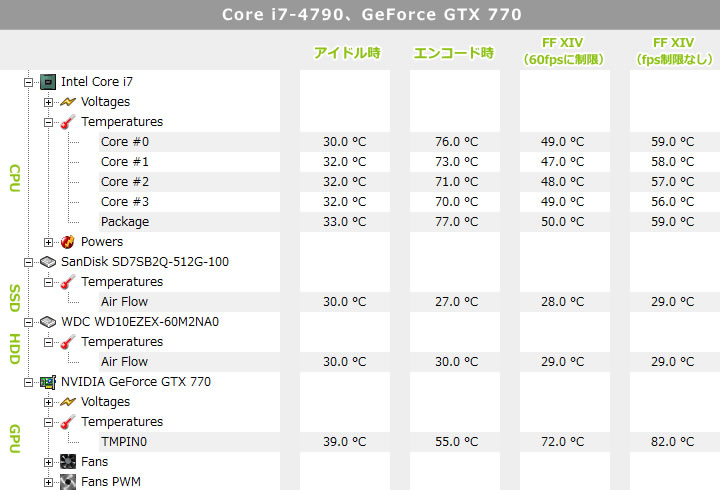Click the SanDisk SSD drive icon

[x=48, y=262]
